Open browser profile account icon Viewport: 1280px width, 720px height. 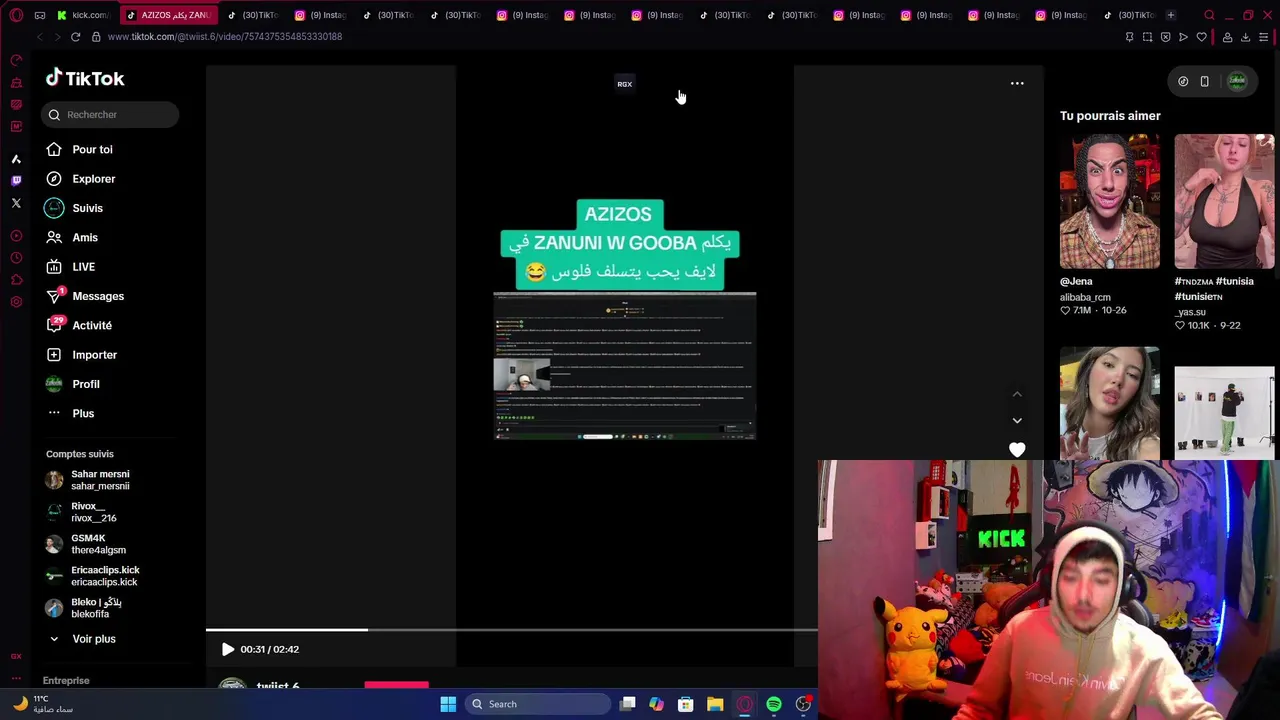coord(1227,37)
